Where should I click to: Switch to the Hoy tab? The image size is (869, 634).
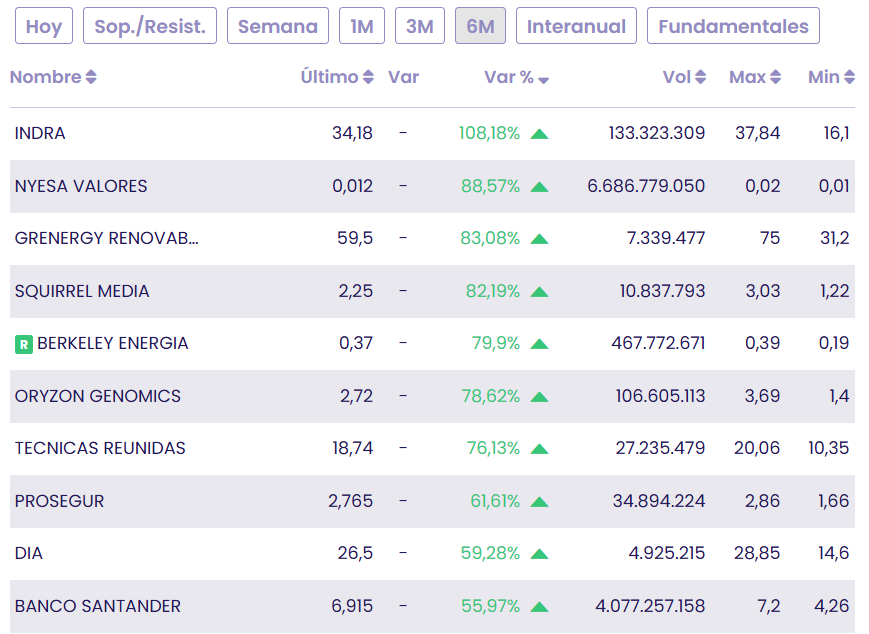(44, 26)
